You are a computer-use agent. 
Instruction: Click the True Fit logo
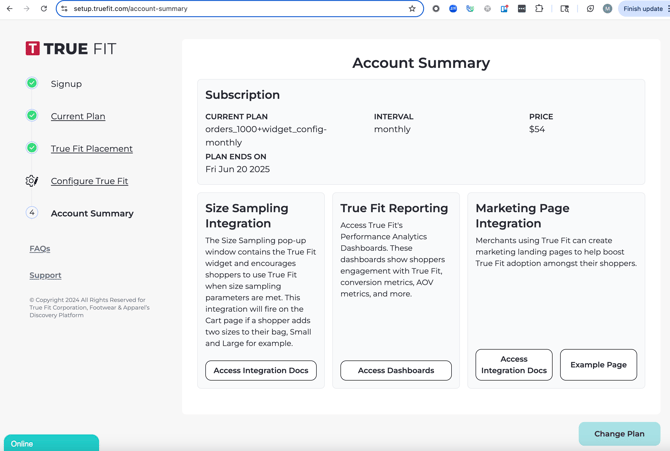pyautogui.click(x=71, y=49)
